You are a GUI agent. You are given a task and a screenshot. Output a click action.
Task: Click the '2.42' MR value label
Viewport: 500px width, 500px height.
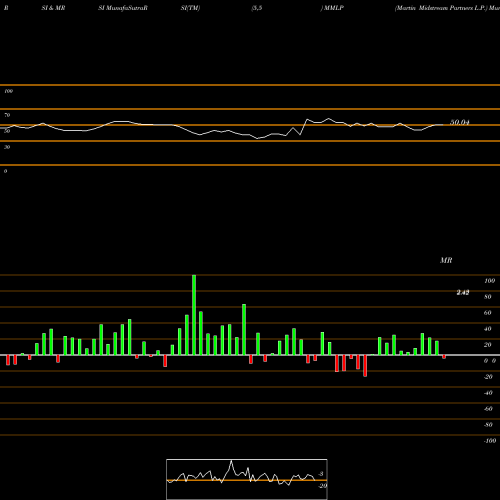[463, 292]
